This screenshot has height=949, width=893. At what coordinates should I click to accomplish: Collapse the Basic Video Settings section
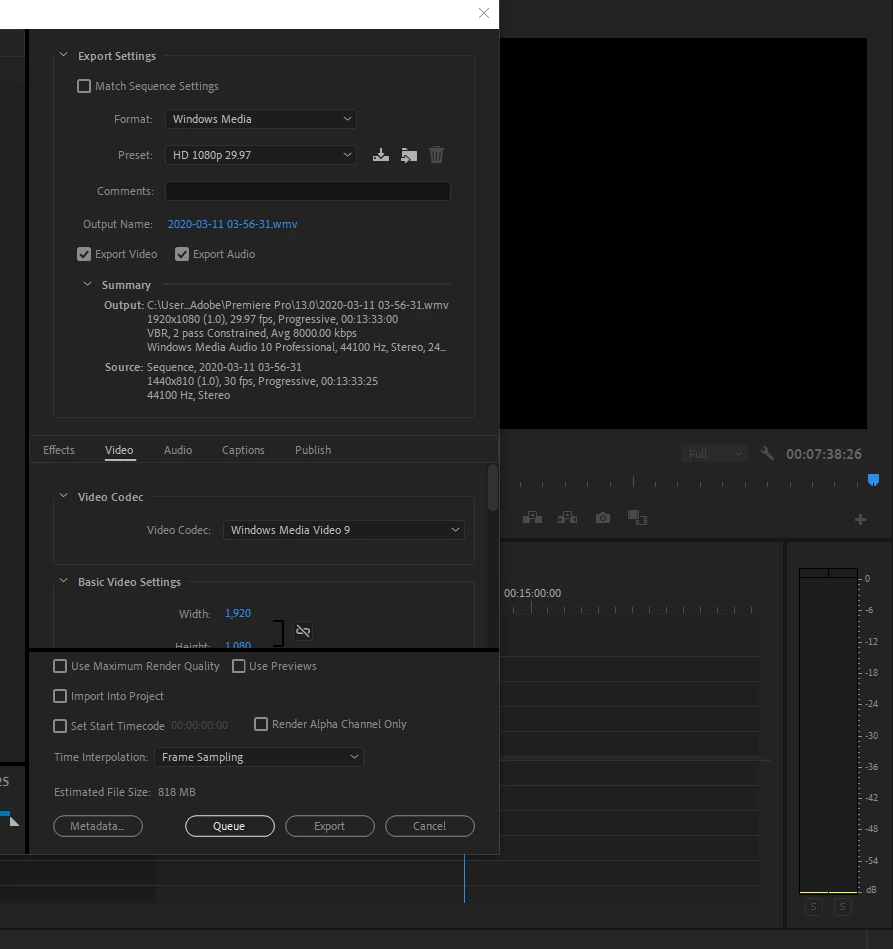(x=64, y=581)
